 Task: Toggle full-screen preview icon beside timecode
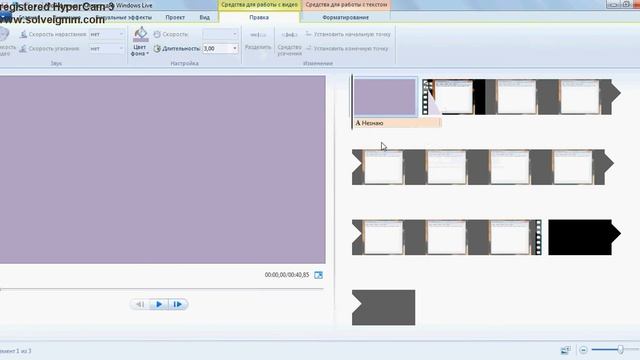(318, 275)
